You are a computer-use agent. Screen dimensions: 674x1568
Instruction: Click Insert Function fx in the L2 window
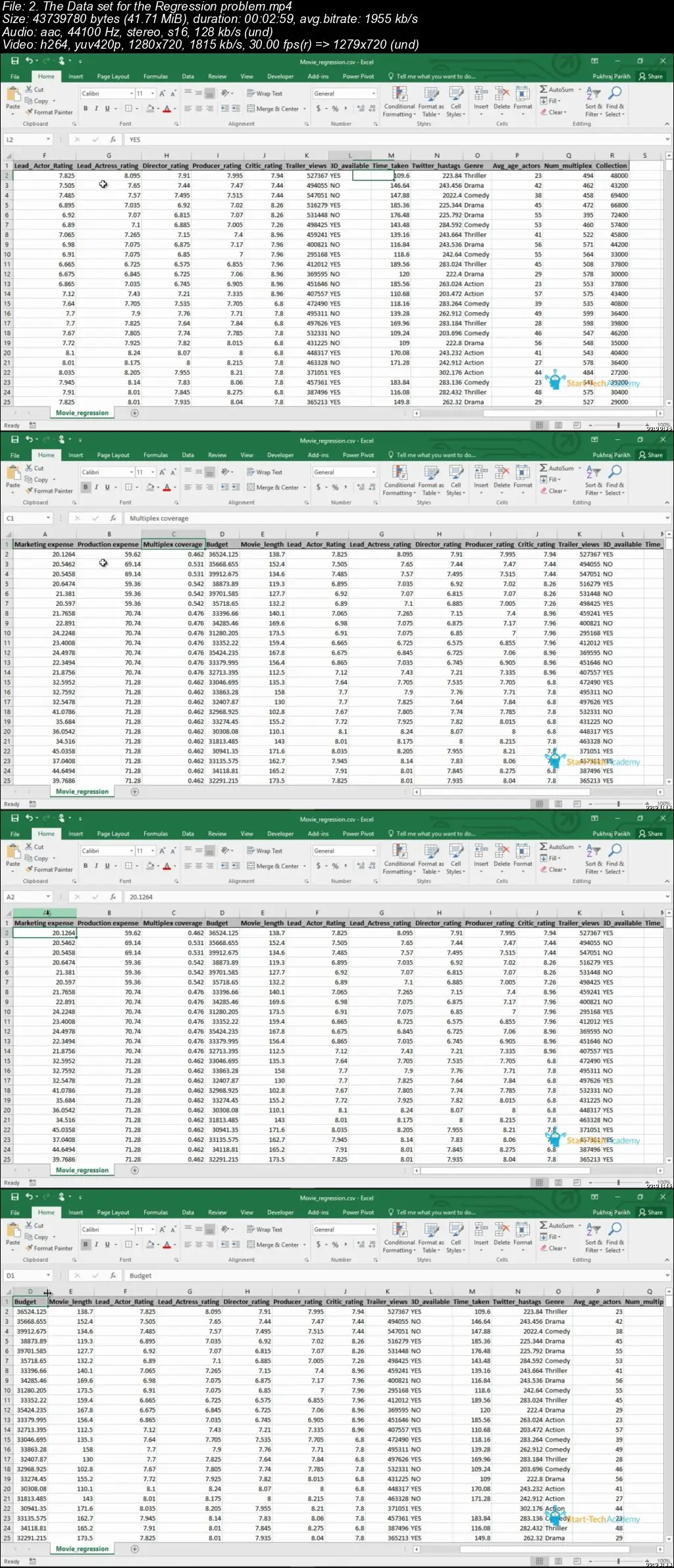(113, 140)
